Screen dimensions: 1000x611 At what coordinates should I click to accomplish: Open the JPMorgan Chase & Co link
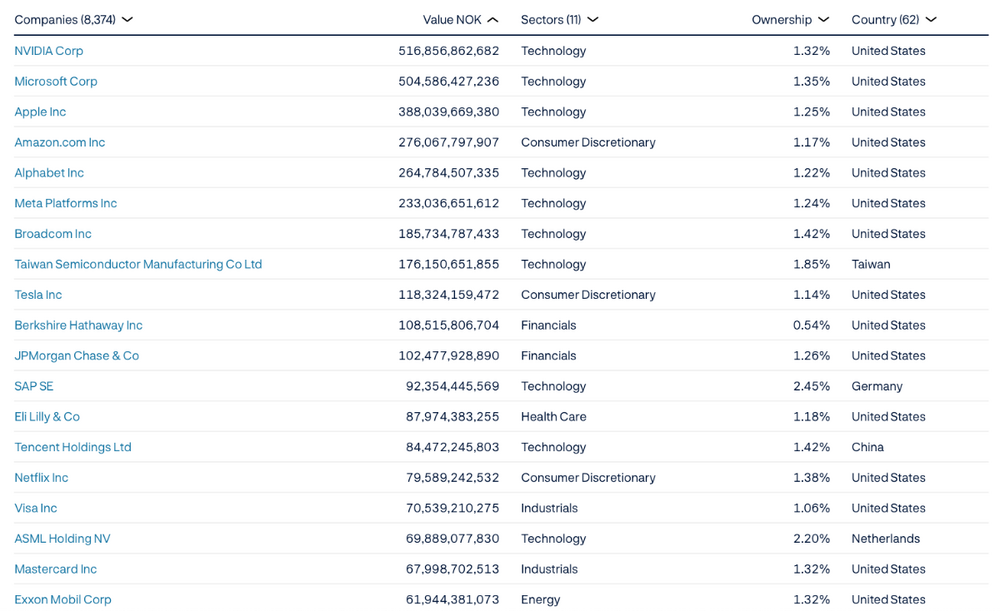[x=77, y=355]
